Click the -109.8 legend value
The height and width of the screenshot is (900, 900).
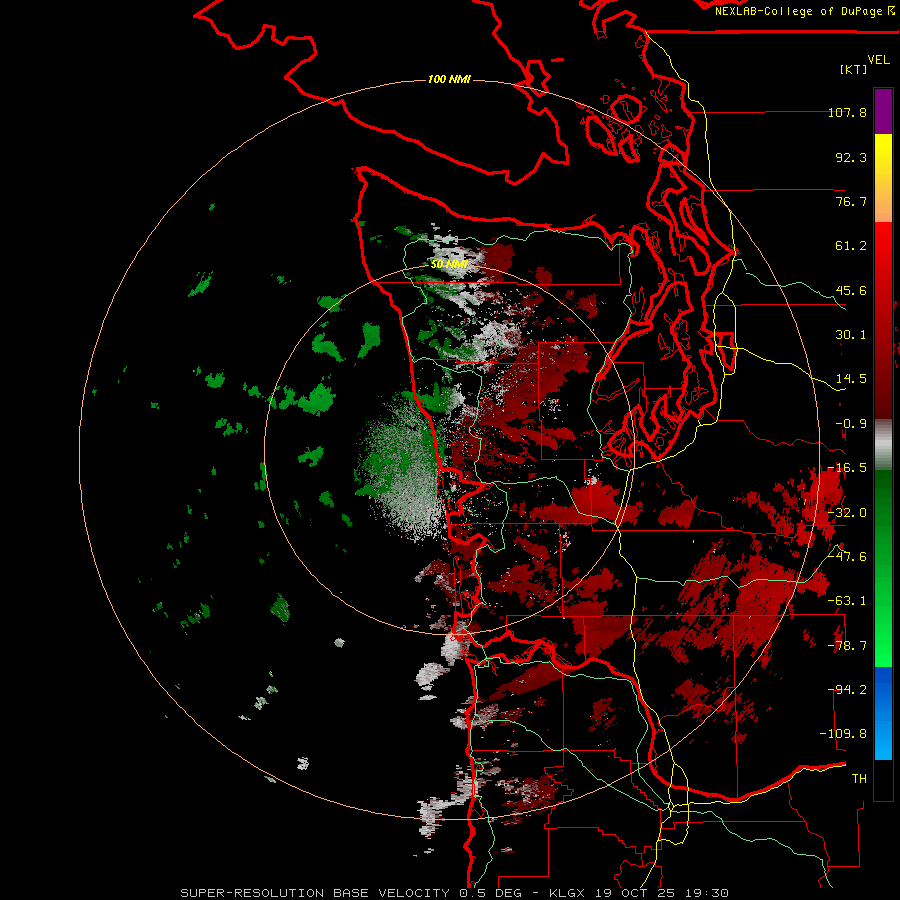844,734
